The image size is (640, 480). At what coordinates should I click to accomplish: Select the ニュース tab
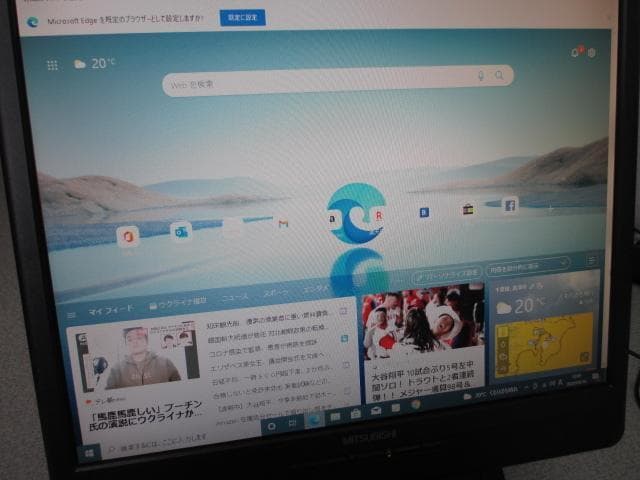(x=235, y=298)
